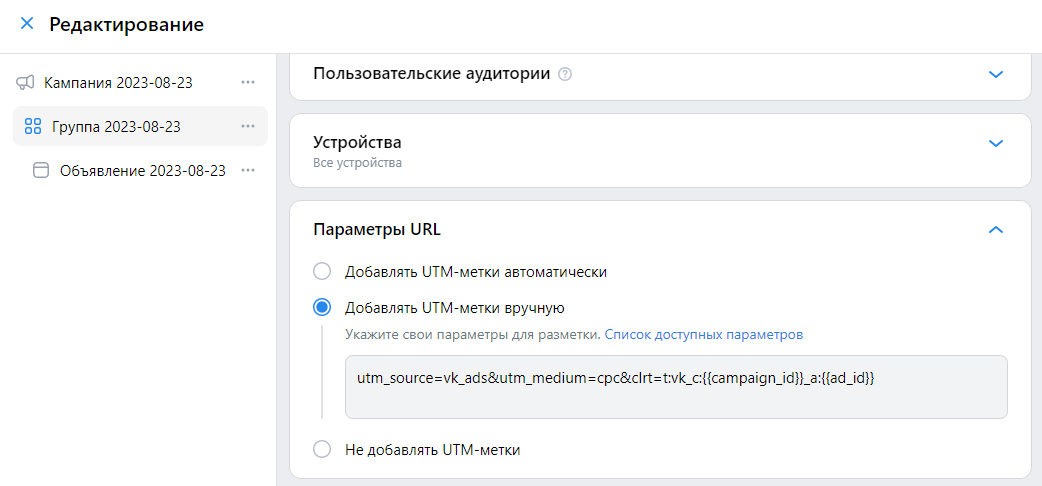Click the ad icon beside Объявление 2023-08-23
Screen dimensions: 1042x486
(x=41, y=171)
